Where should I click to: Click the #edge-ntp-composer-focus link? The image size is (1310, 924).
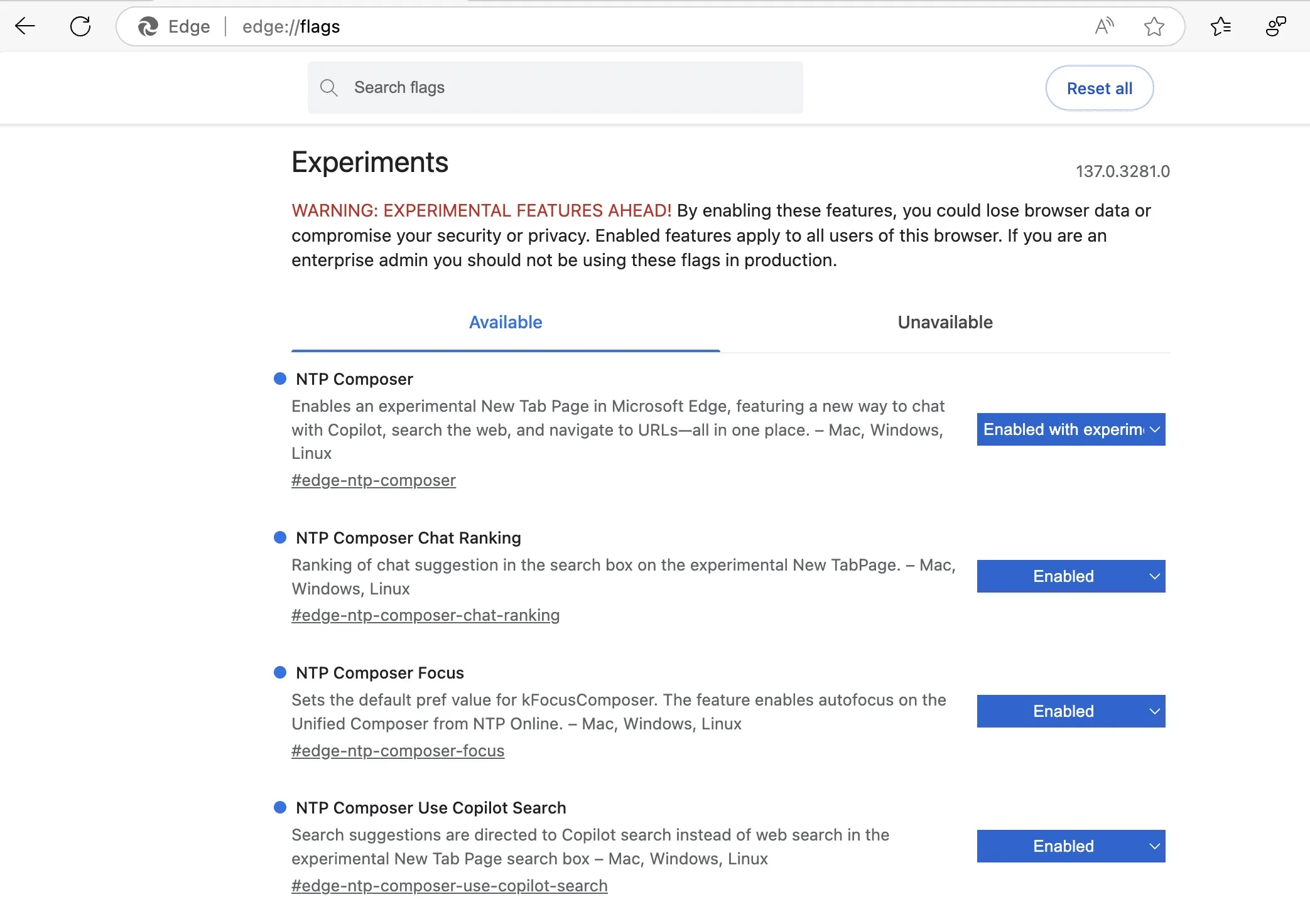pyautogui.click(x=398, y=751)
